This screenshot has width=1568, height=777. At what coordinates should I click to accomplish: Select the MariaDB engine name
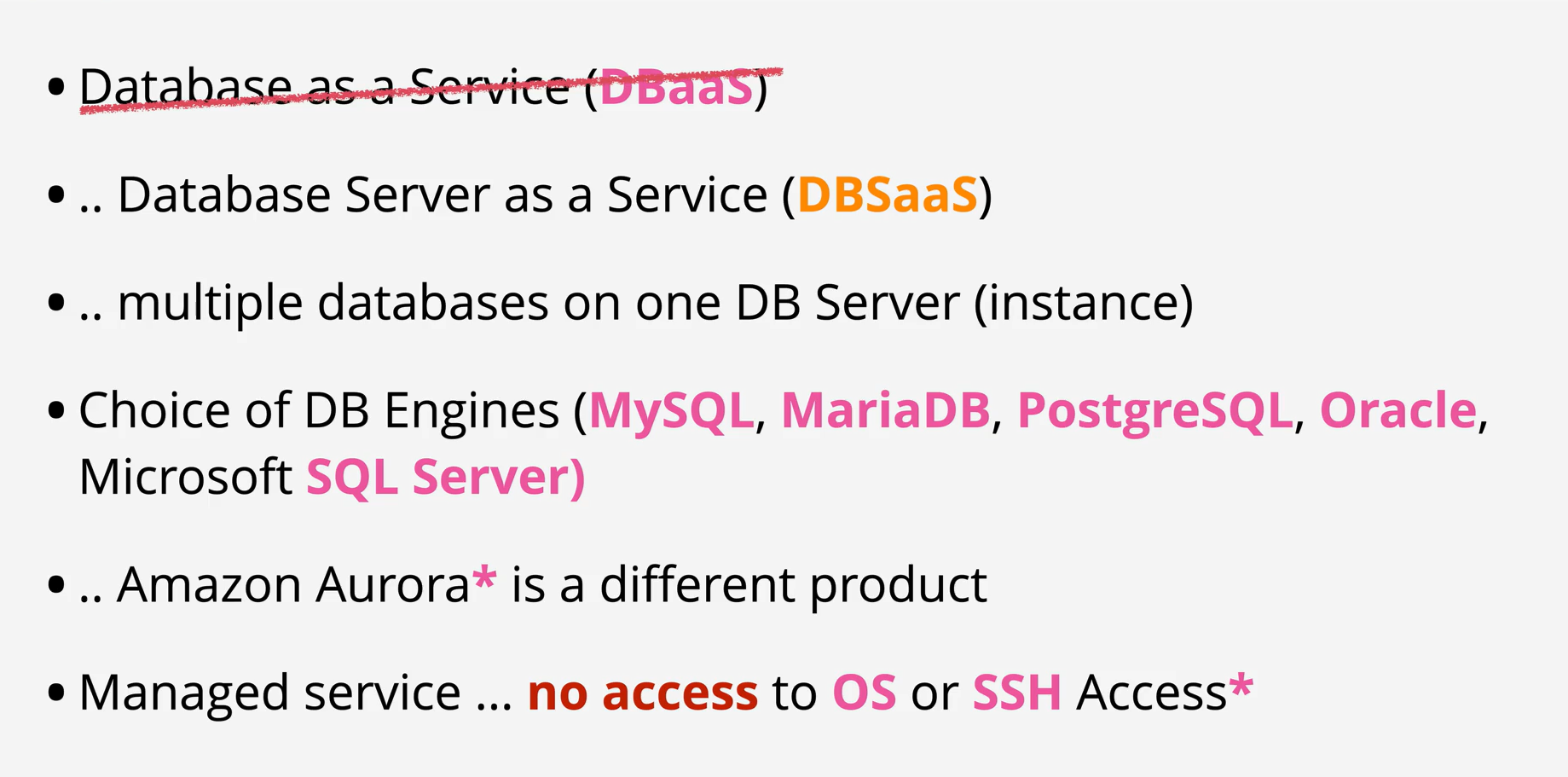(x=886, y=410)
